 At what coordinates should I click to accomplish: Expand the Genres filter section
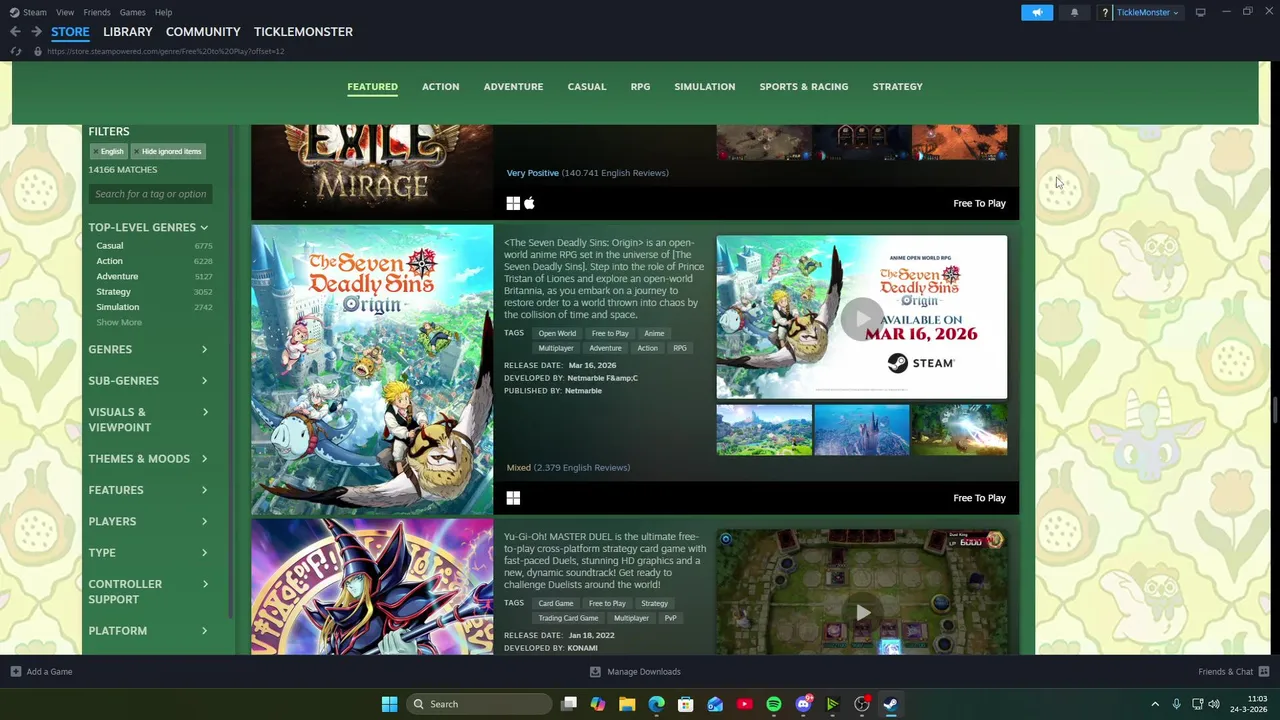[148, 349]
